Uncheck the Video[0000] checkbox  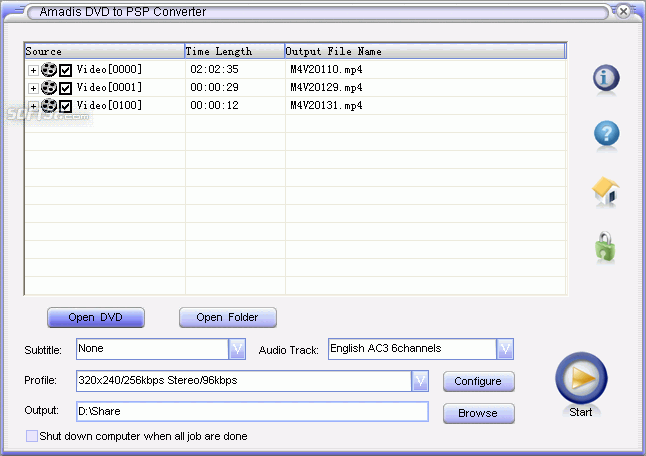66,70
